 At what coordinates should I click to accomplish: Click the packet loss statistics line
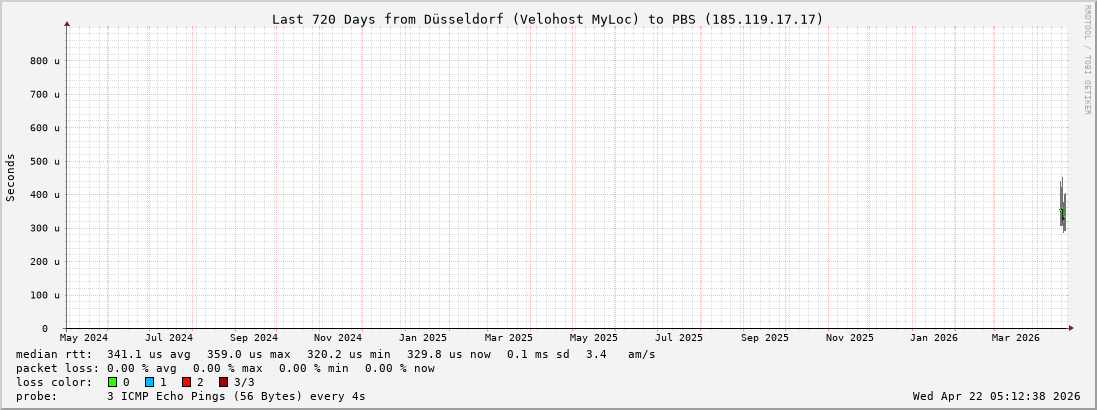click(225, 368)
